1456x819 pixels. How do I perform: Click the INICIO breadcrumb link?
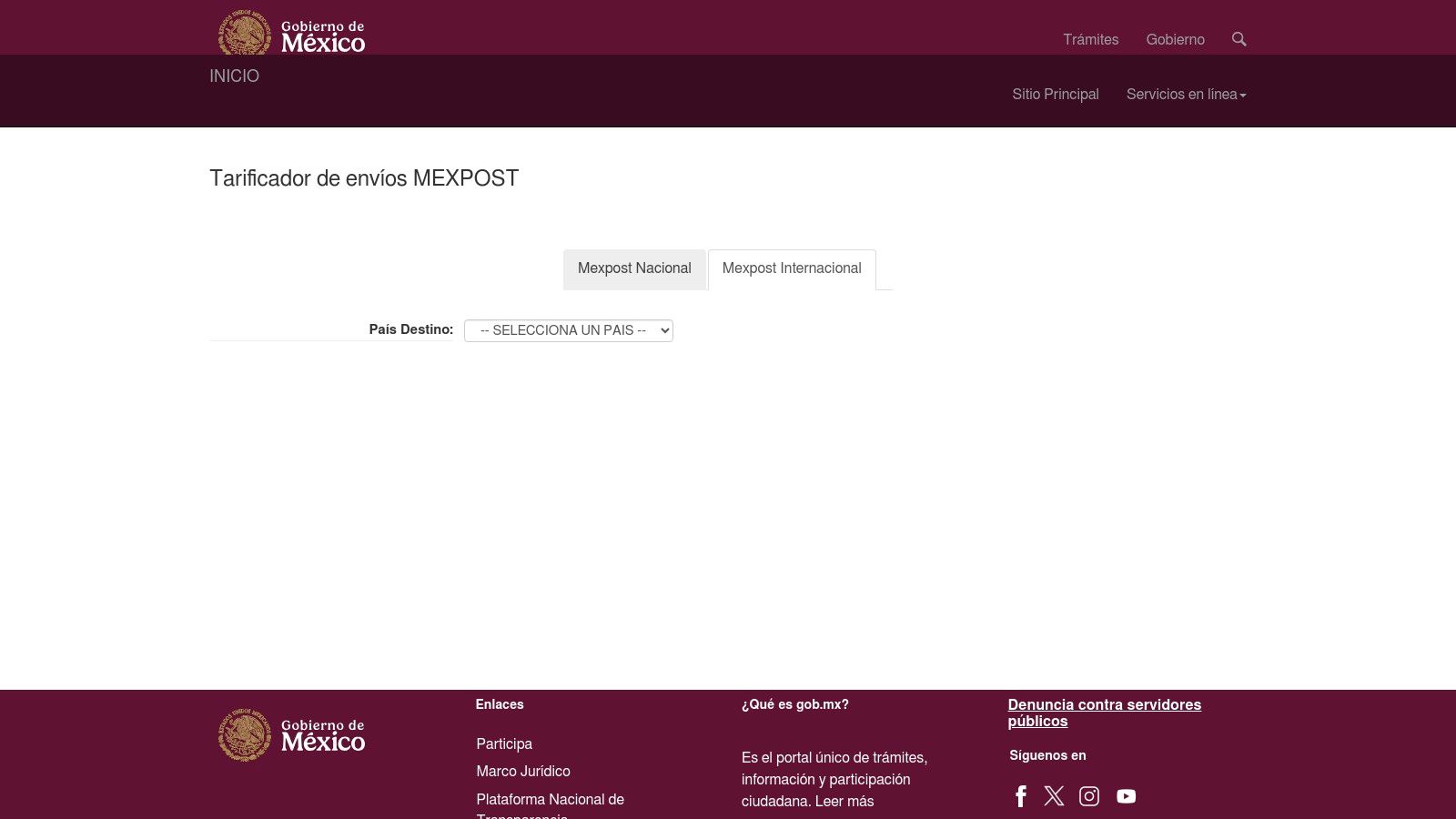click(234, 76)
